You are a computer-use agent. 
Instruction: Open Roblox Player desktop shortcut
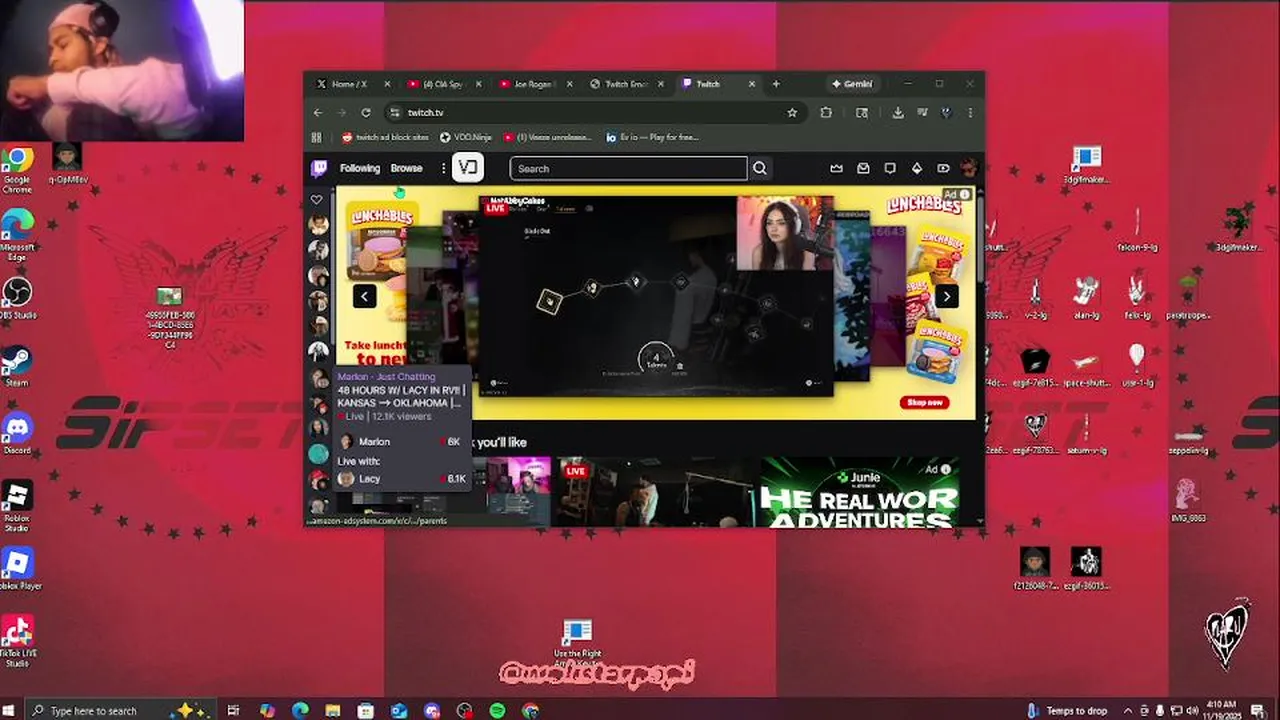pyautogui.click(x=17, y=569)
